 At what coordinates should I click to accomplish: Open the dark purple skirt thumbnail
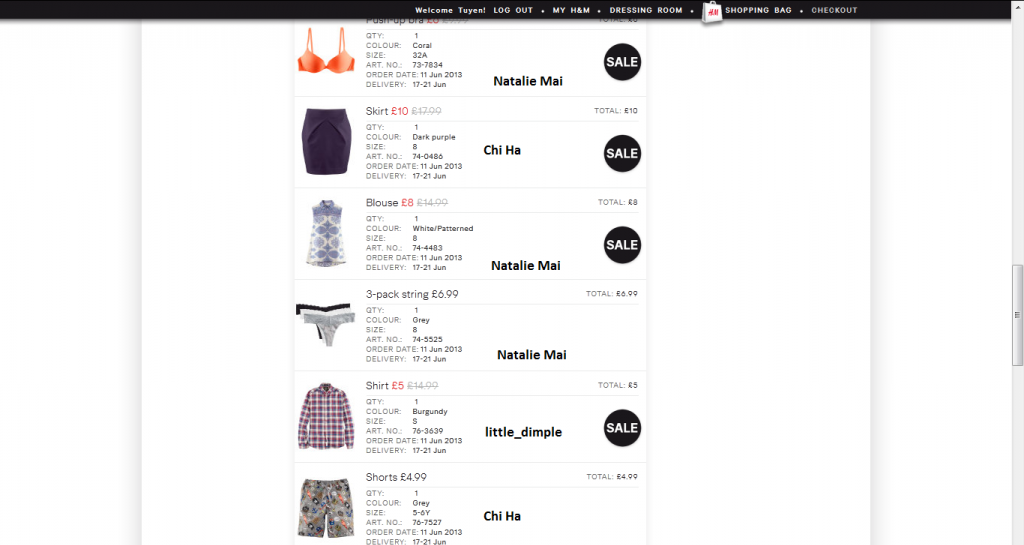pos(326,142)
